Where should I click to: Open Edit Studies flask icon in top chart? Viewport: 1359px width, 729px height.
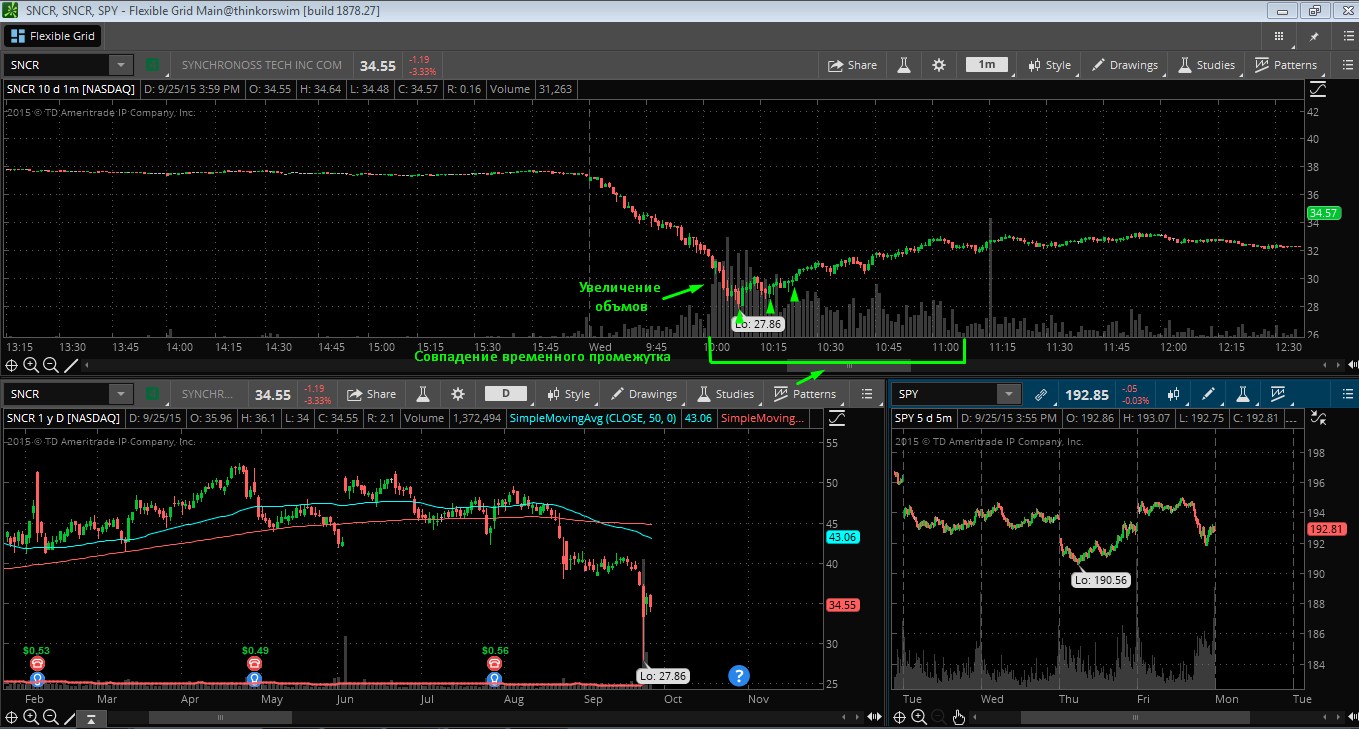coord(904,65)
